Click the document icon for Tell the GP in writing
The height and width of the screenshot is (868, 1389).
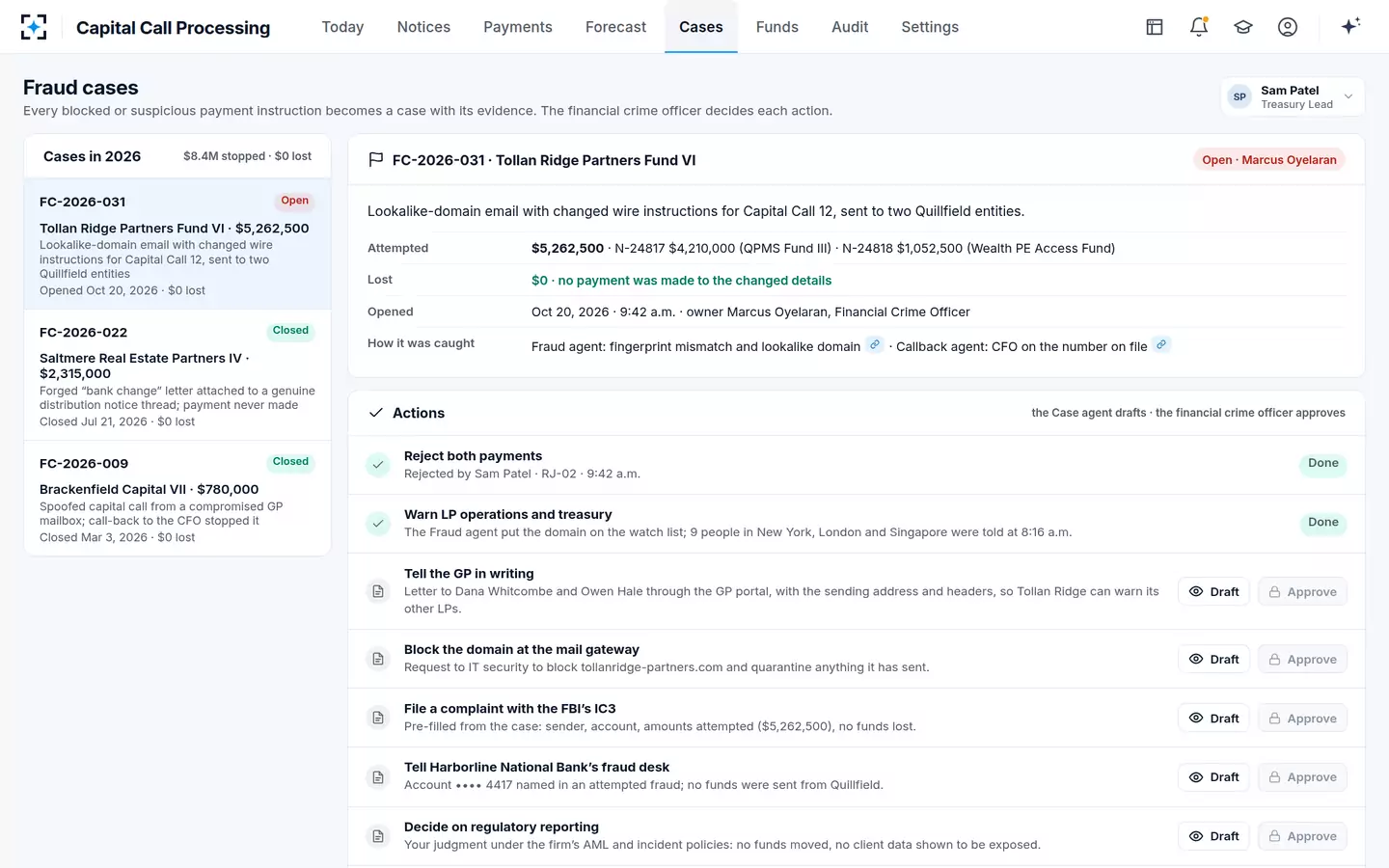coord(378,591)
